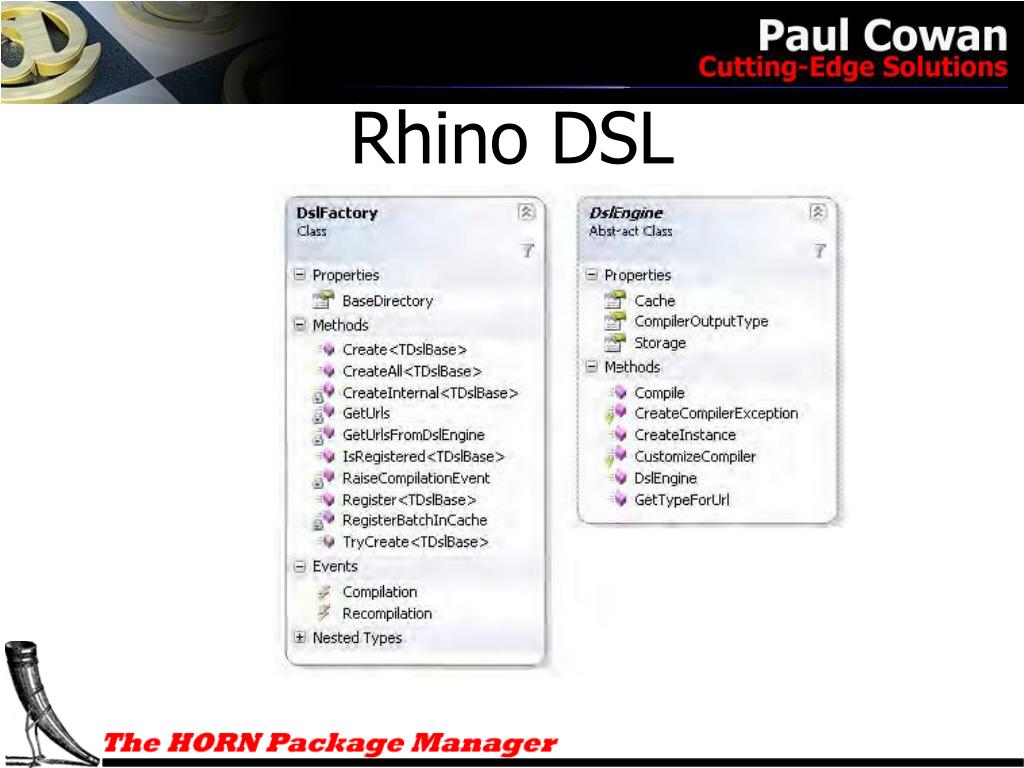Screen dimensions: 1024x768
Task: Select the Cache property name
Action: pos(655,301)
